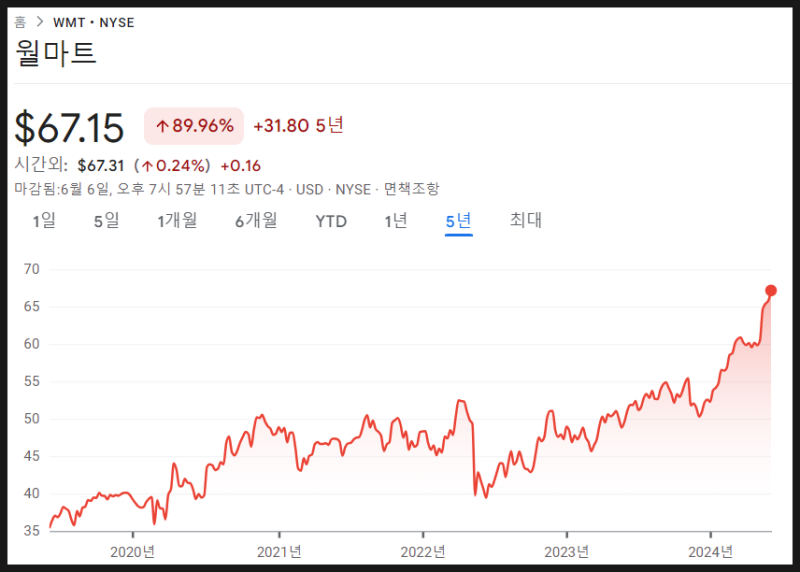The width and height of the screenshot is (800, 572).
Task: Click the 2023년 x-axis label
Action: coord(567,552)
